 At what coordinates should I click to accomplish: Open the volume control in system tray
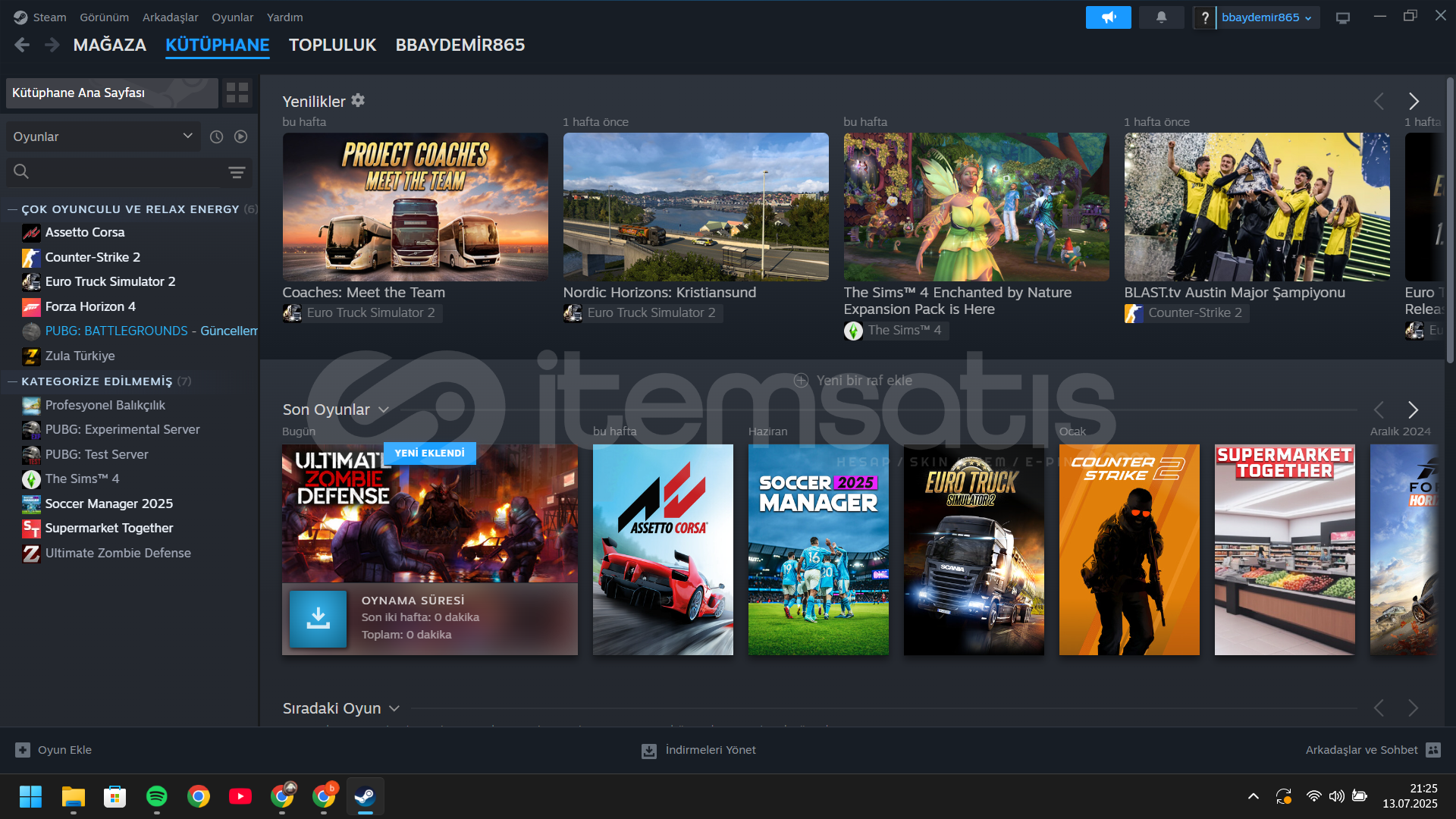tap(1336, 796)
